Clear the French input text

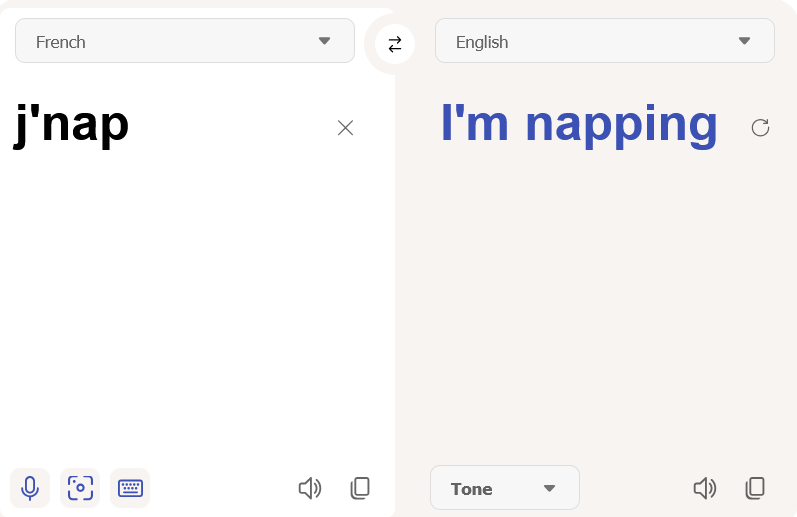345,128
